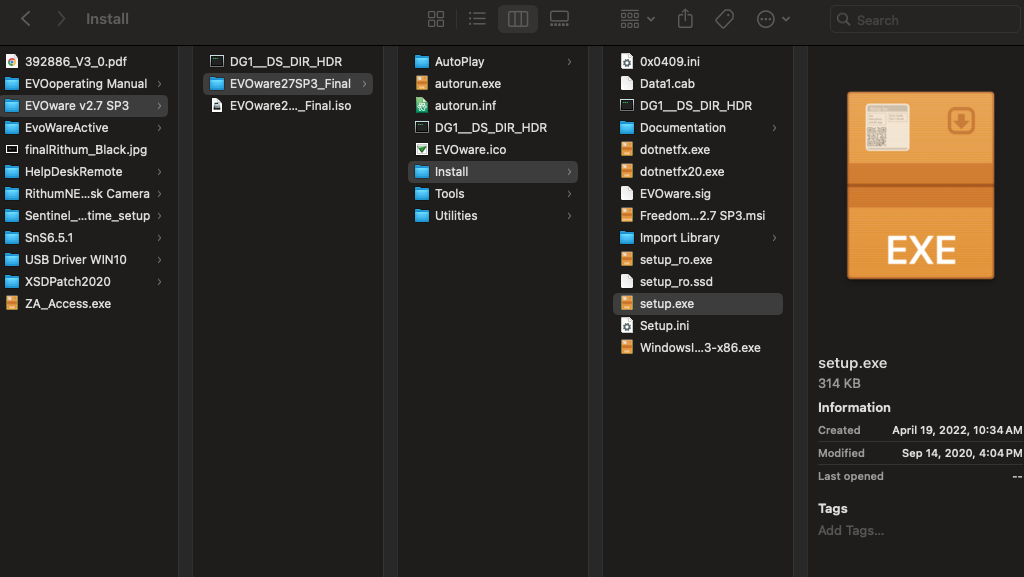This screenshot has width=1024, height=577.
Task: Select the setup.exe file row
Action: click(x=698, y=304)
